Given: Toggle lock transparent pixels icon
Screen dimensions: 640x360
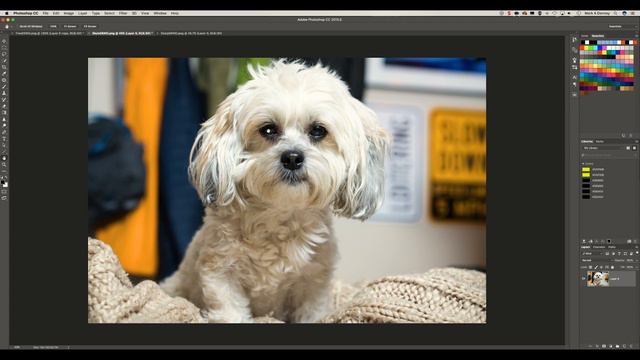Looking at the screenshot, I should click(x=590, y=267).
